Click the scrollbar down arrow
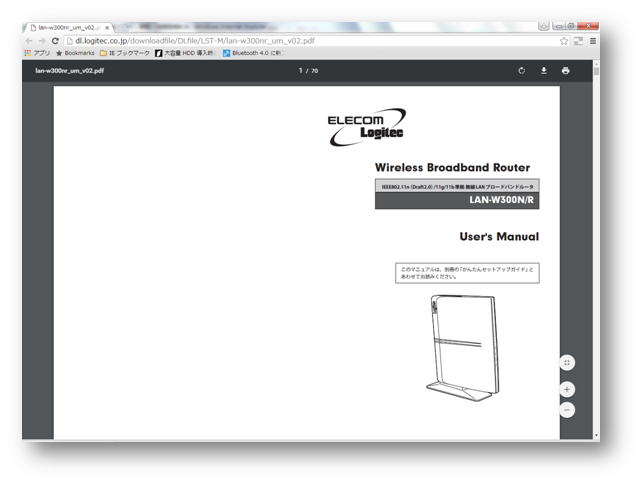Screen dimensions: 642x484 [x=596, y=435]
